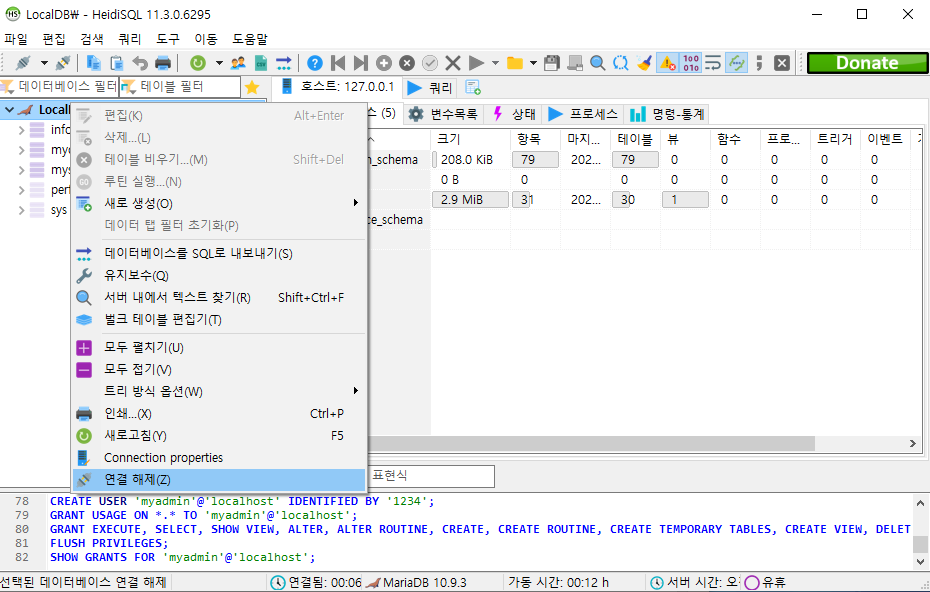Toggle the word wrap toolbar icon

(713, 63)
